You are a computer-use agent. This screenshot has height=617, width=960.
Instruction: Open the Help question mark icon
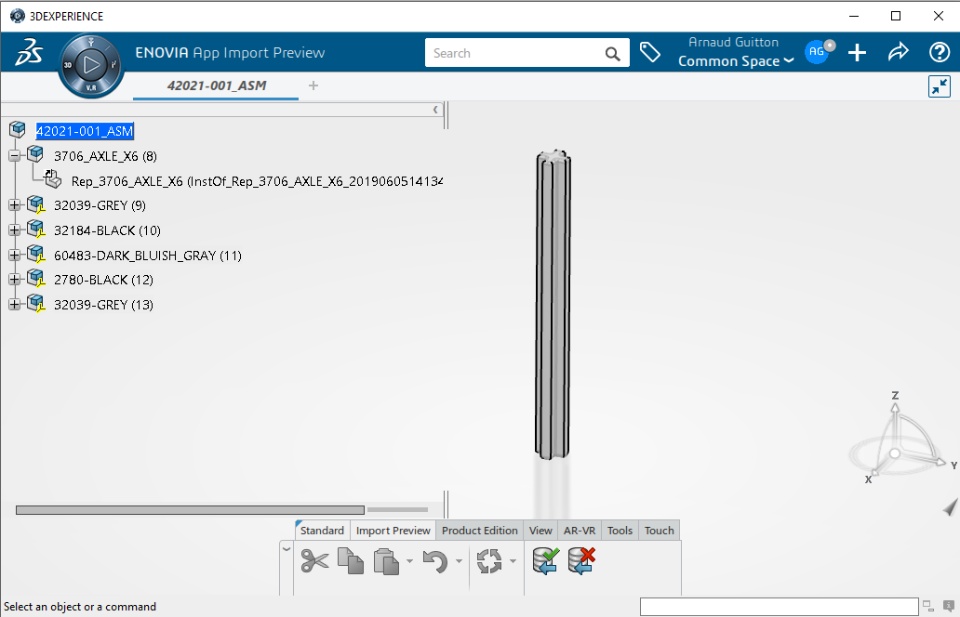tap(939, 53)
